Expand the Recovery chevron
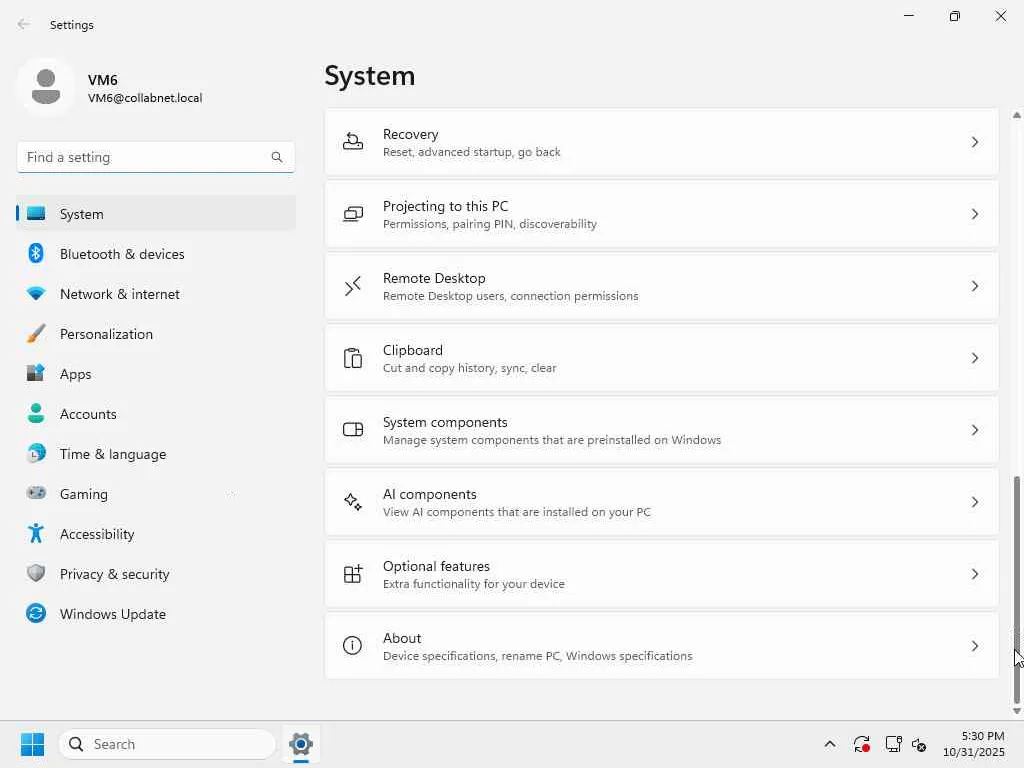Viewport: 1024px width, 768px height. pos(974,142)
